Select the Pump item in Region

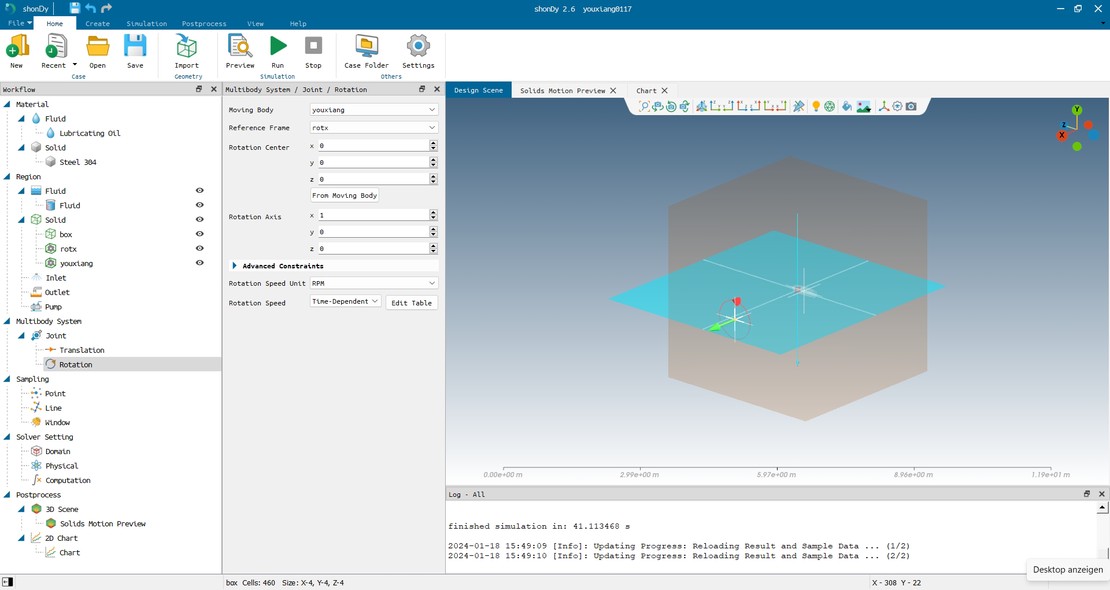tap(53, 307)
